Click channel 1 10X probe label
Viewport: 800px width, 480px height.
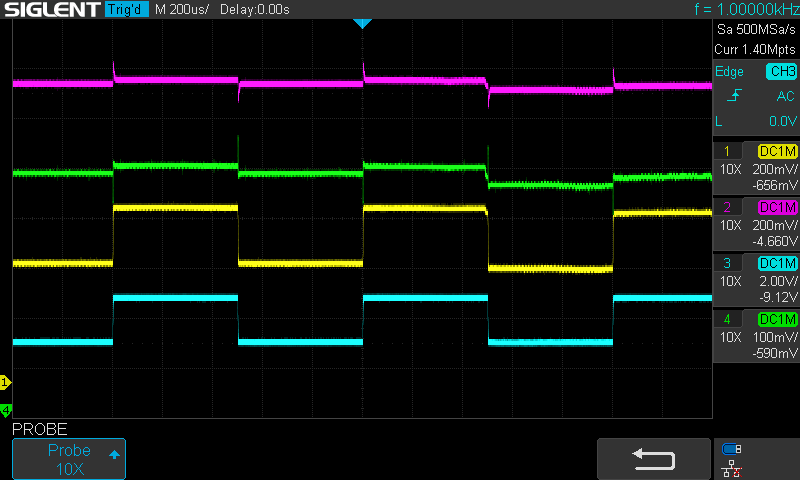pyautogui.click(x=730, y=169)
